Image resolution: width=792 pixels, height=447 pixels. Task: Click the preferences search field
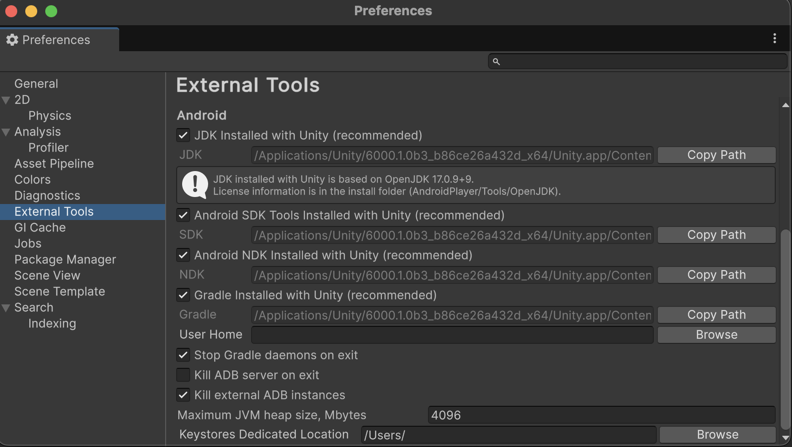[x=640, y=62]
